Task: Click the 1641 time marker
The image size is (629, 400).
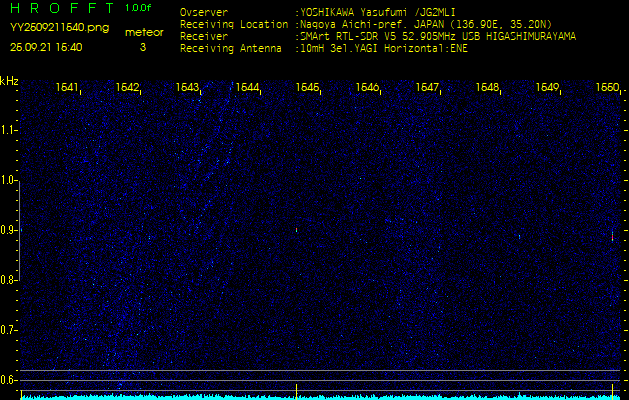Action: click(x=68, y=88)
